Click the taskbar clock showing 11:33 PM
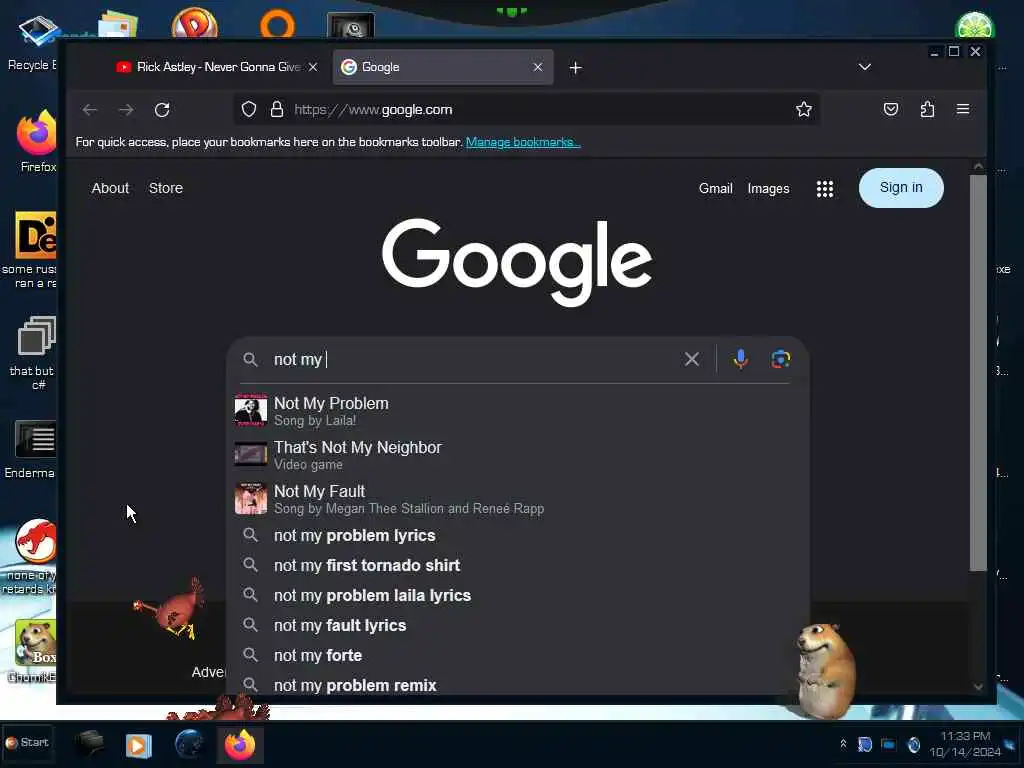The height and width of the screenshot is (768, 1024). click(x=965, y=744)
